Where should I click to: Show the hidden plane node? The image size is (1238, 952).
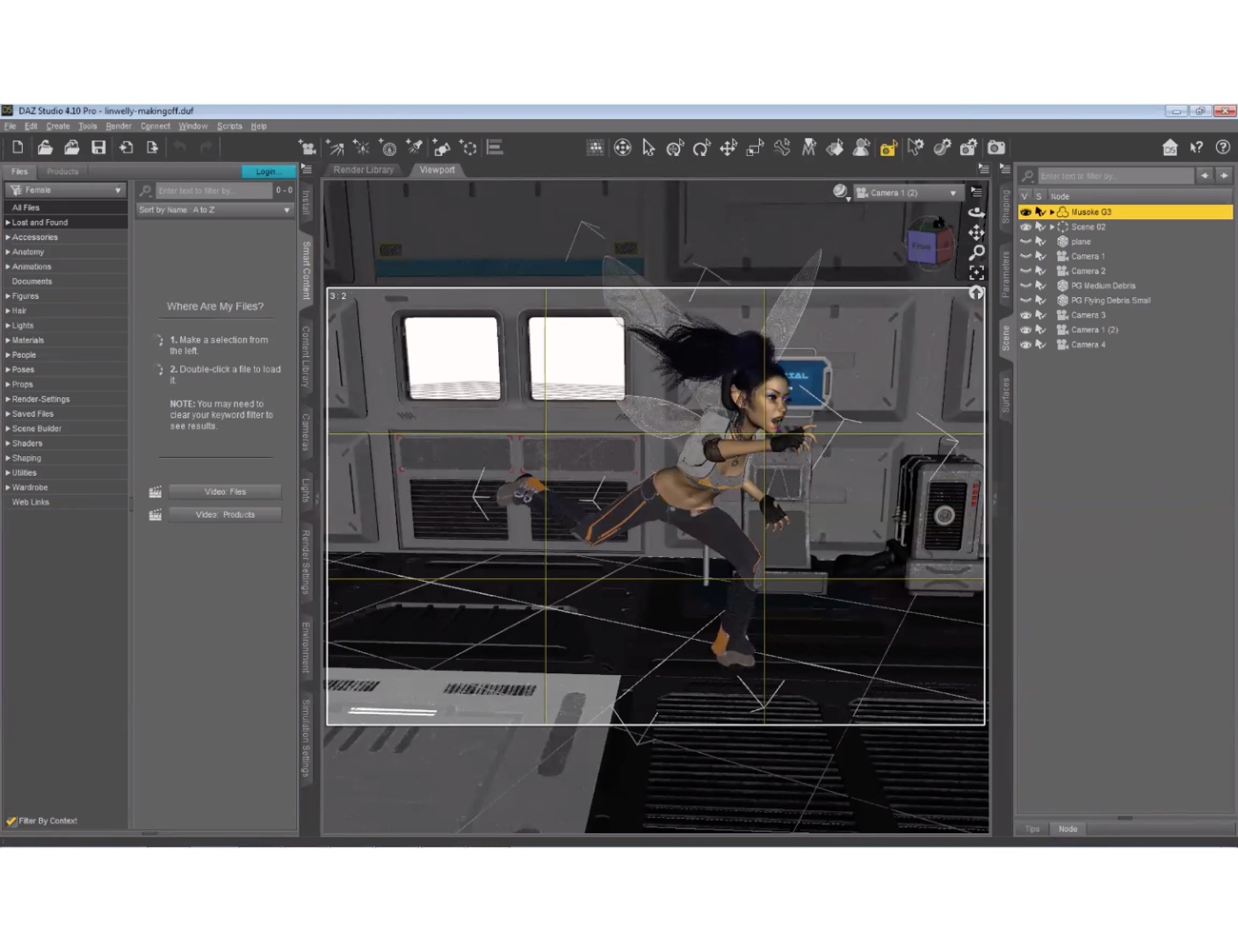click(1026, 242)
